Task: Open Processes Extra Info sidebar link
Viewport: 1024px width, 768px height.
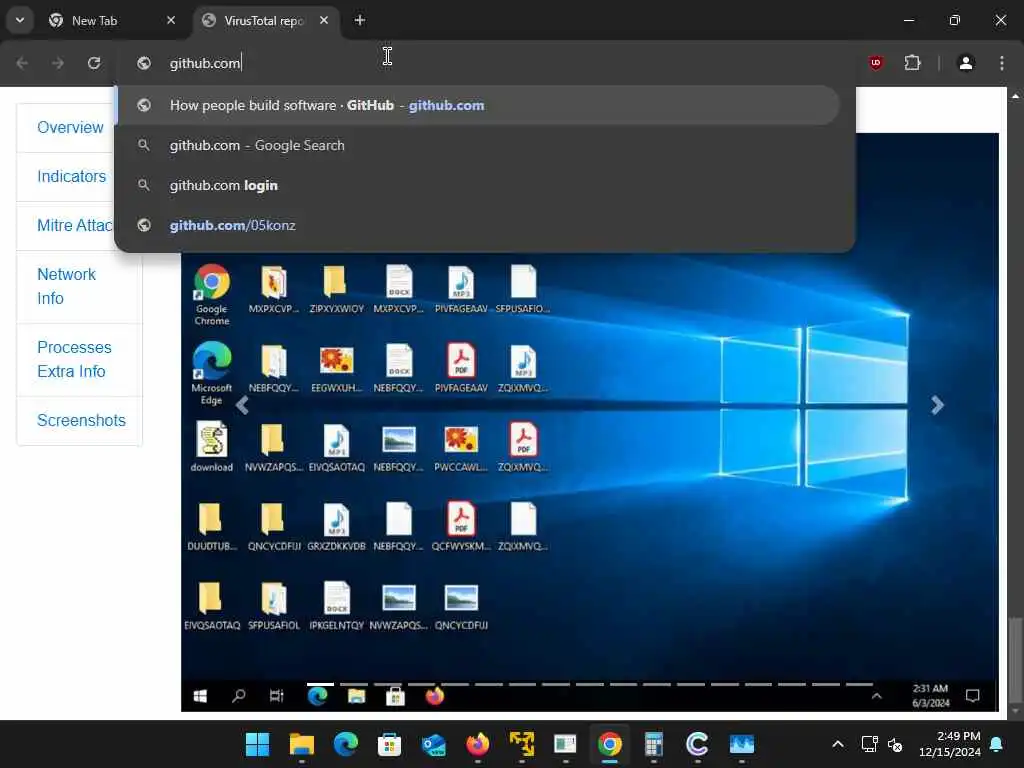Action: point(74,359)
